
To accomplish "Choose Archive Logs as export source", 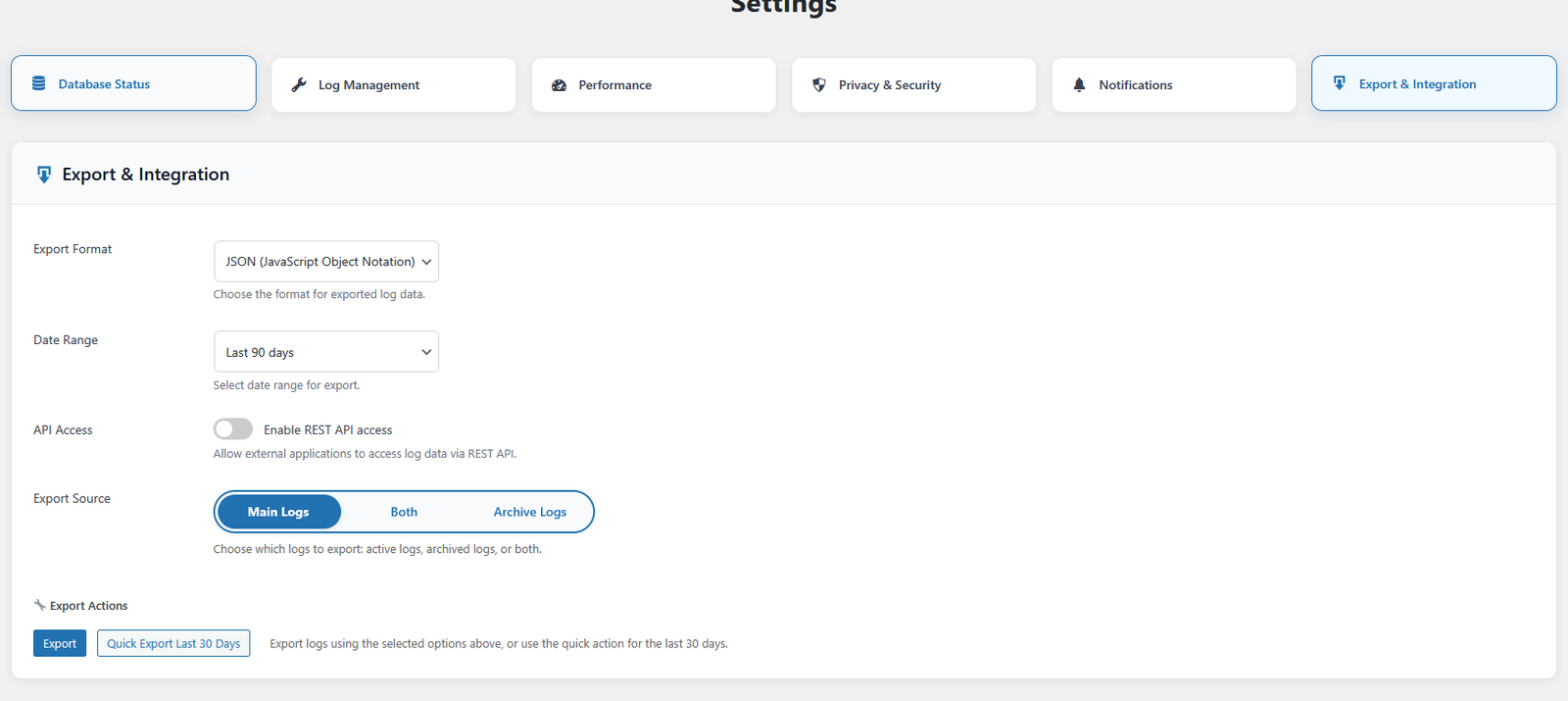I will point(529,512).
